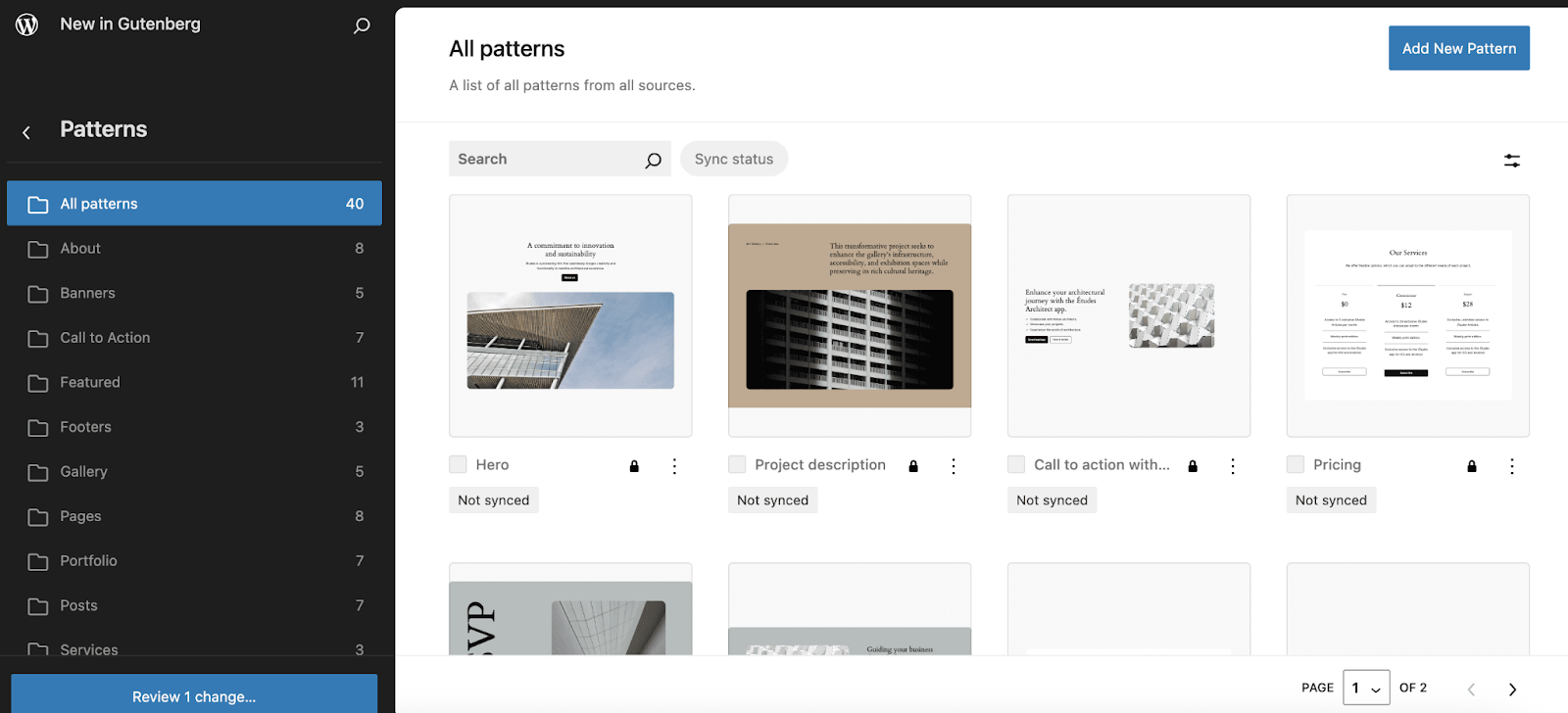Open the sidebar search magnifier icon

pos(362,25)
